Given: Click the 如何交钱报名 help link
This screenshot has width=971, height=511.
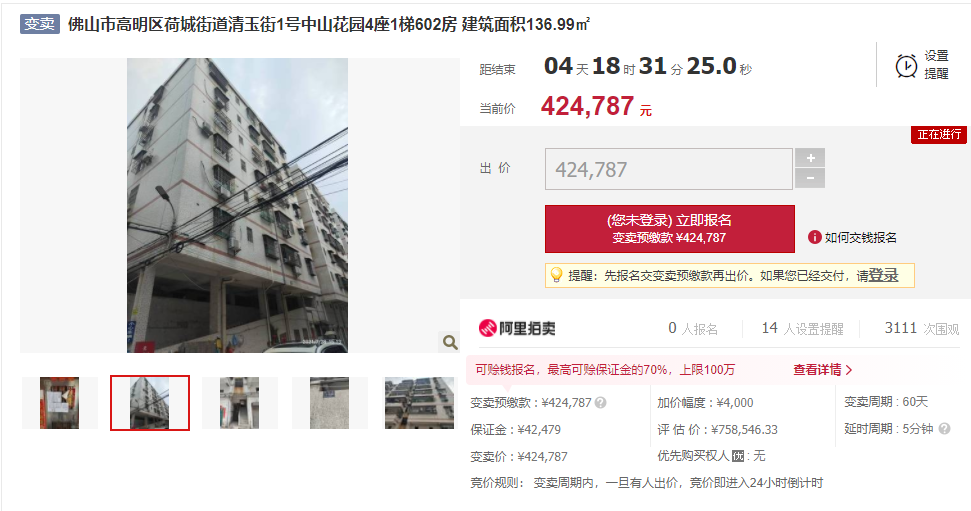Looking at the screenshot, I should (860, 237).
